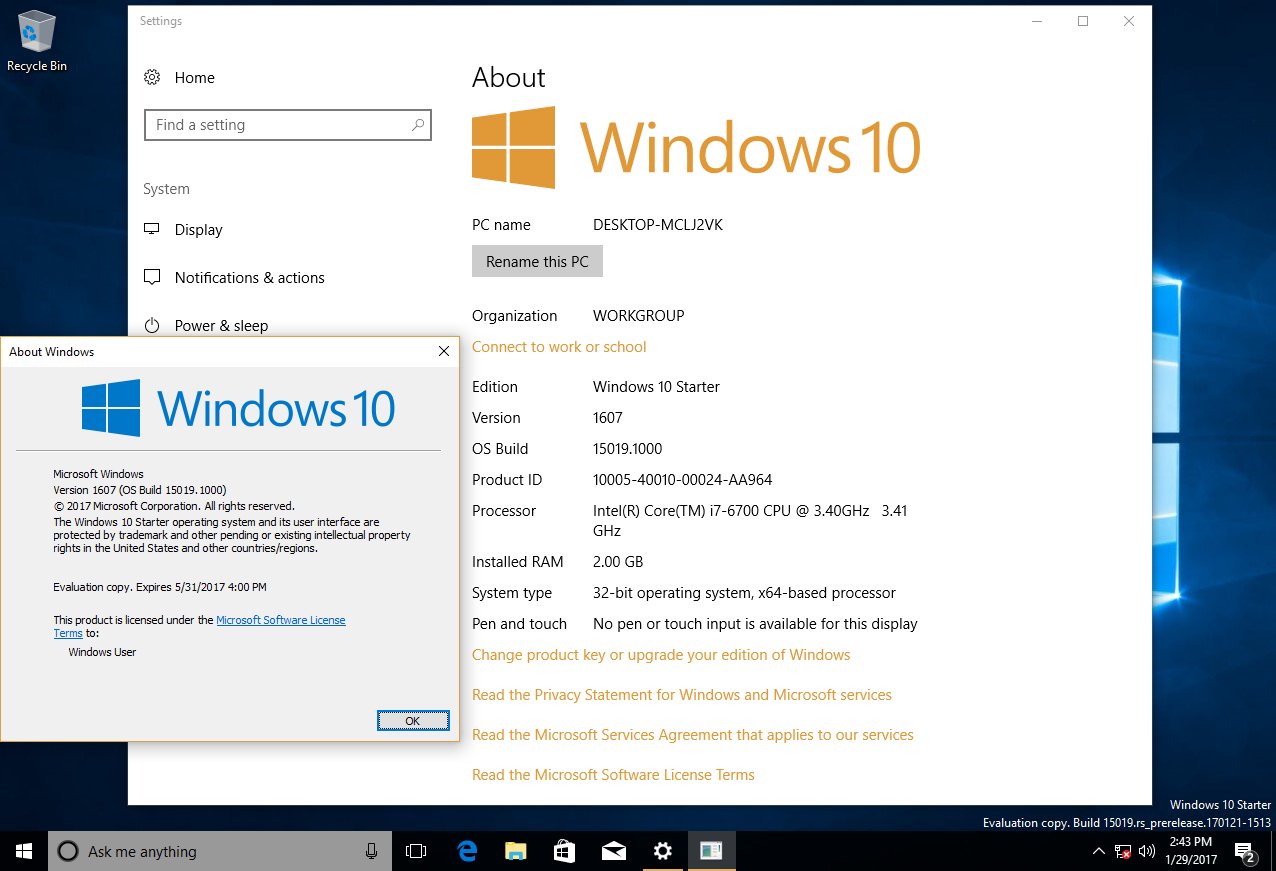Open the Privacy Statement link
Screen dimensions: 1276x871
pyautogui.click(x=681, y=694)
